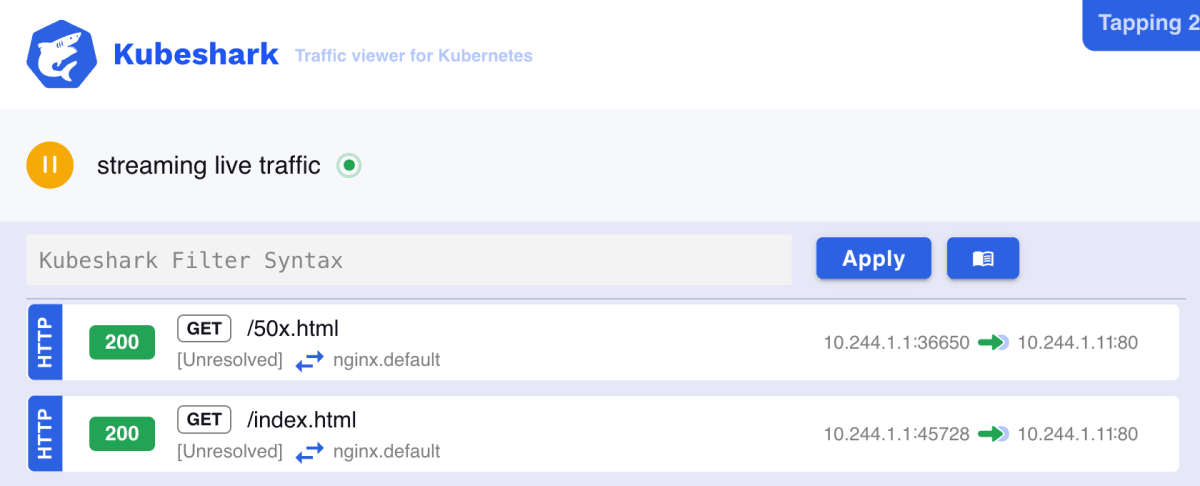This screenshot has height=486, width=1200.
Task: Open the filter syntax guide book icon
Action: pyautogui.click(x=983, y=258)
